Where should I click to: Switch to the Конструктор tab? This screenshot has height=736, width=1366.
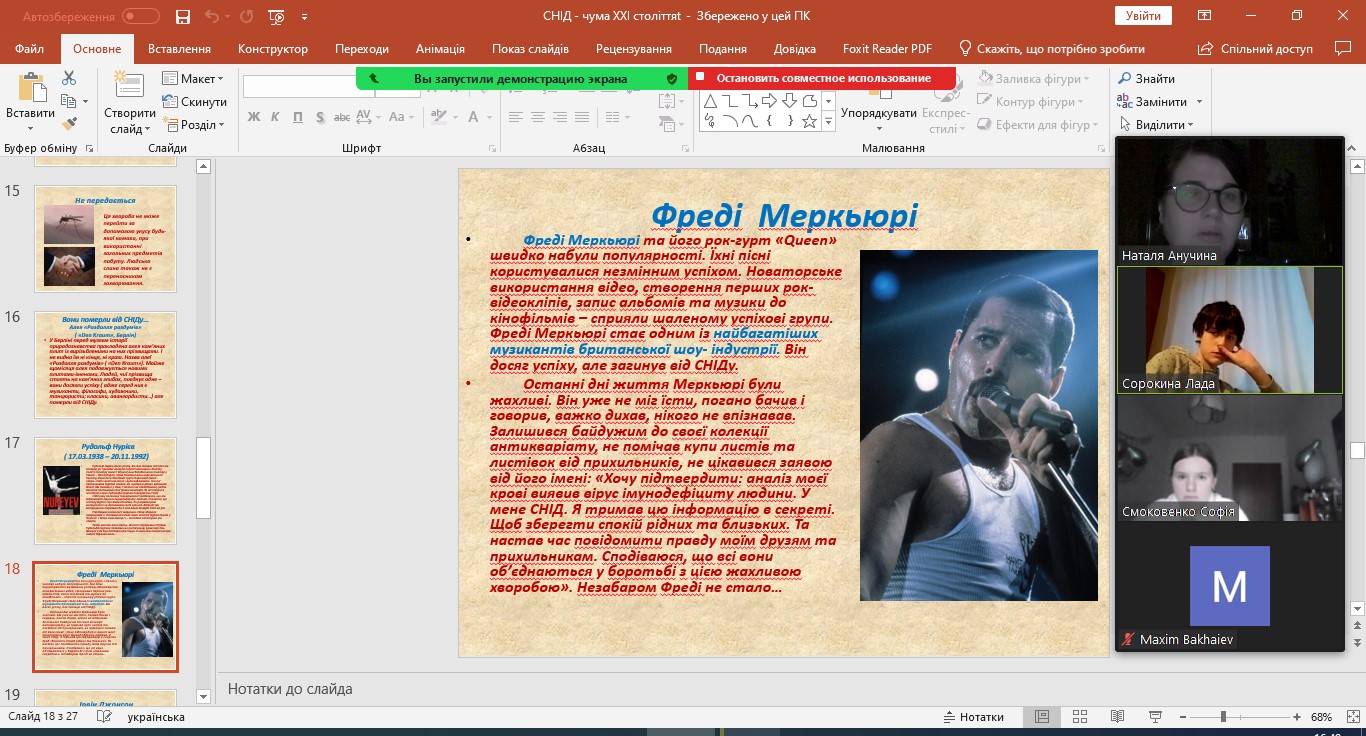pos(273,49)
